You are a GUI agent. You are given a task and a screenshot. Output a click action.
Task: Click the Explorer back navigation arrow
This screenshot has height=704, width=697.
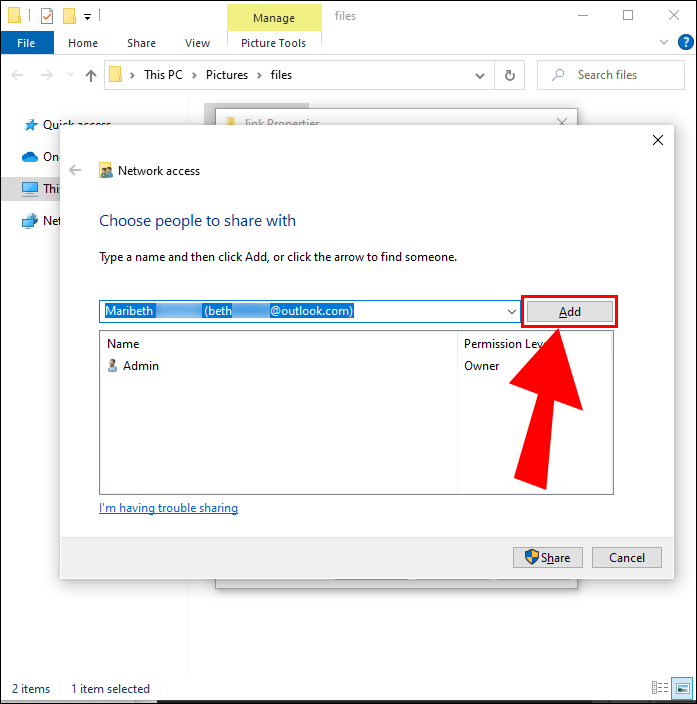[x=17, y=75]
